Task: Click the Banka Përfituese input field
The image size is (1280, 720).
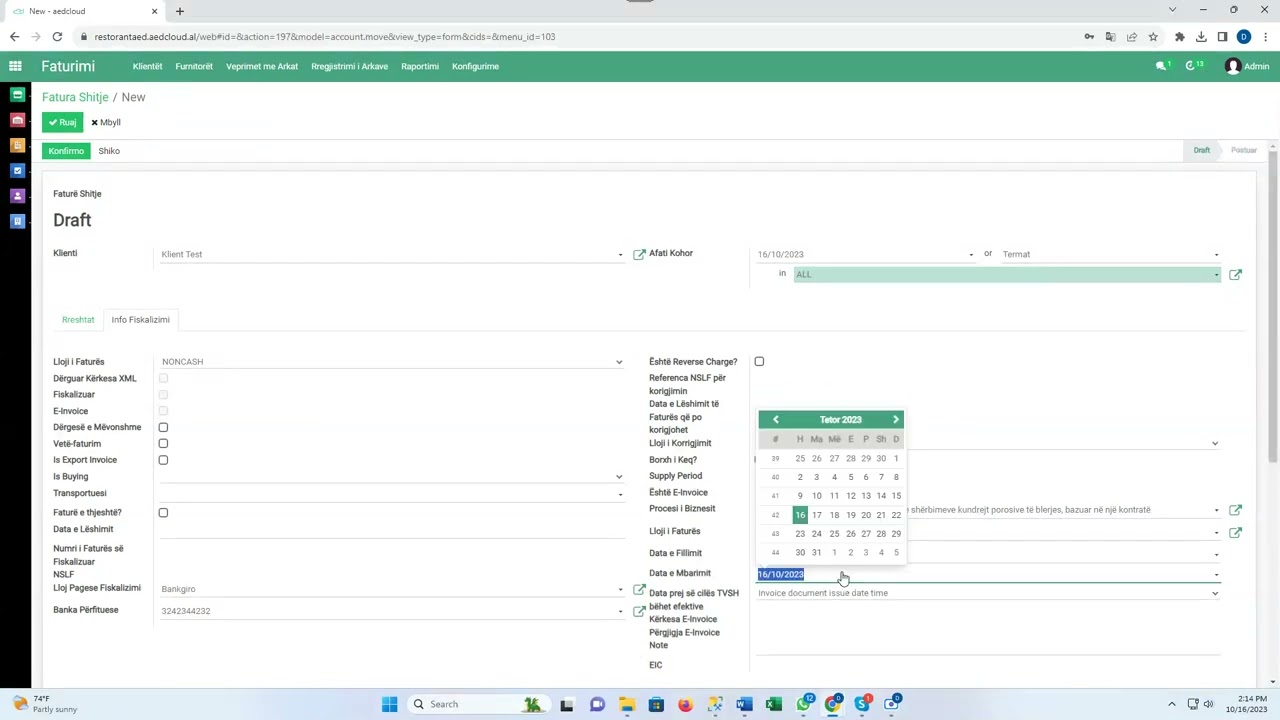Action: 390,611
